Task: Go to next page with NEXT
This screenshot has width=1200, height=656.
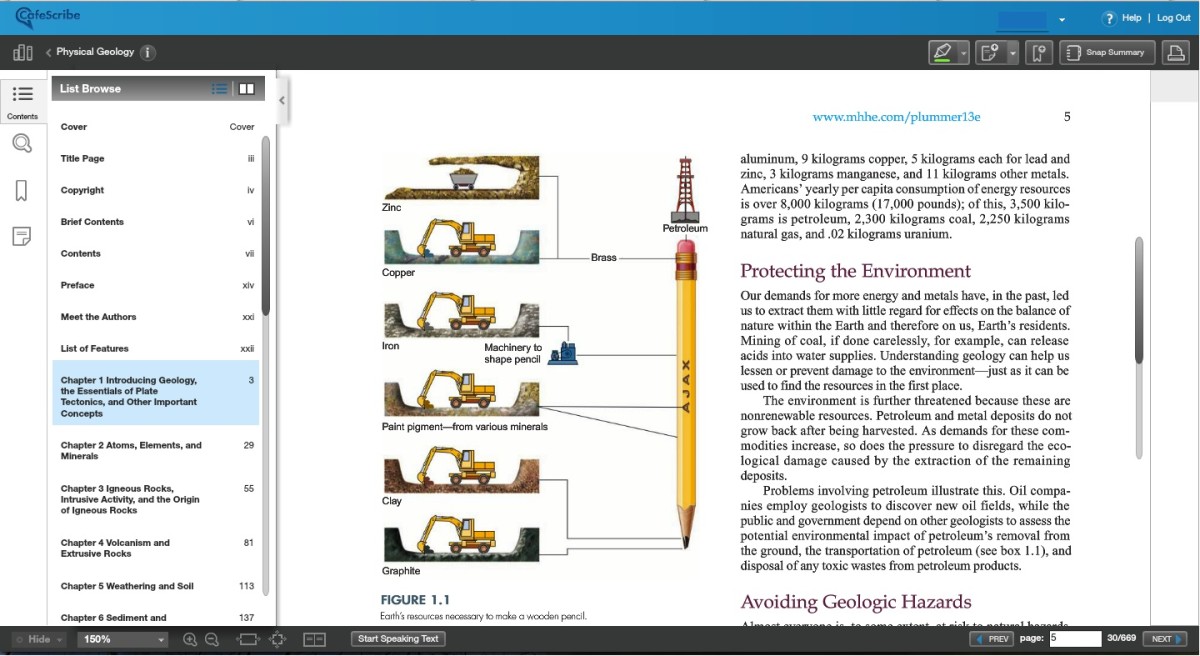Action: point(1166,639)
